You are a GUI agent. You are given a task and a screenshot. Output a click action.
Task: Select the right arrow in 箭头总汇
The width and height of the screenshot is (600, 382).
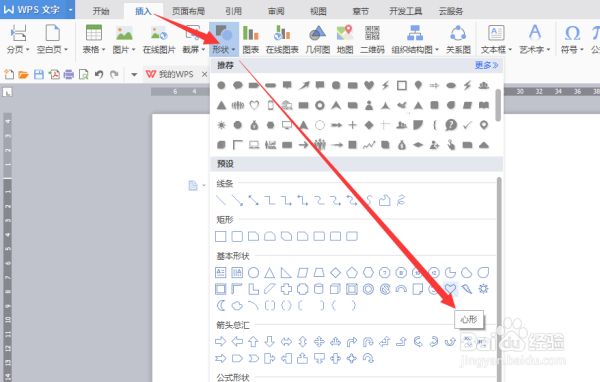pos(220,341)
